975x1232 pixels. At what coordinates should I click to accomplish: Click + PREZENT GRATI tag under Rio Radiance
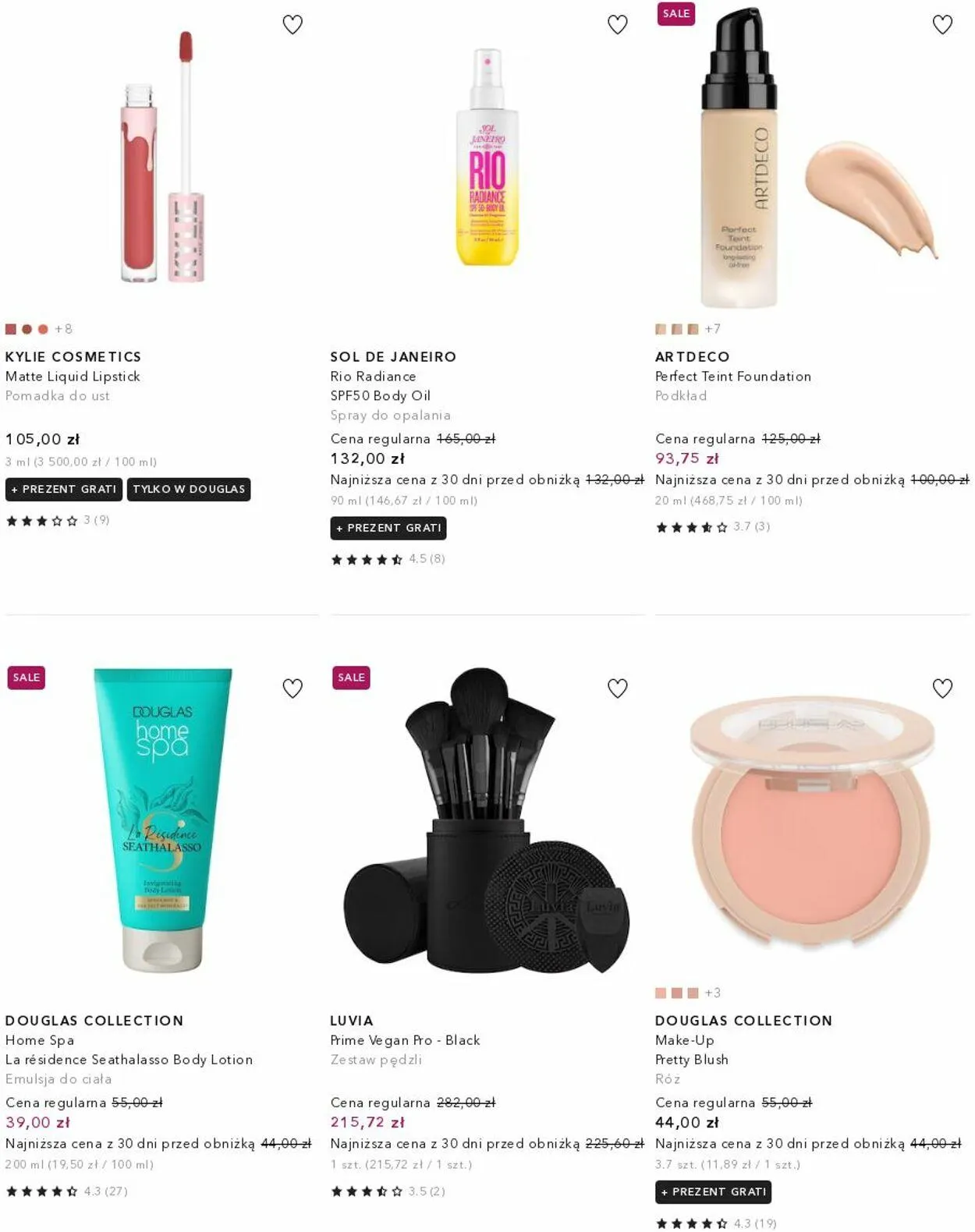point(388,528)
